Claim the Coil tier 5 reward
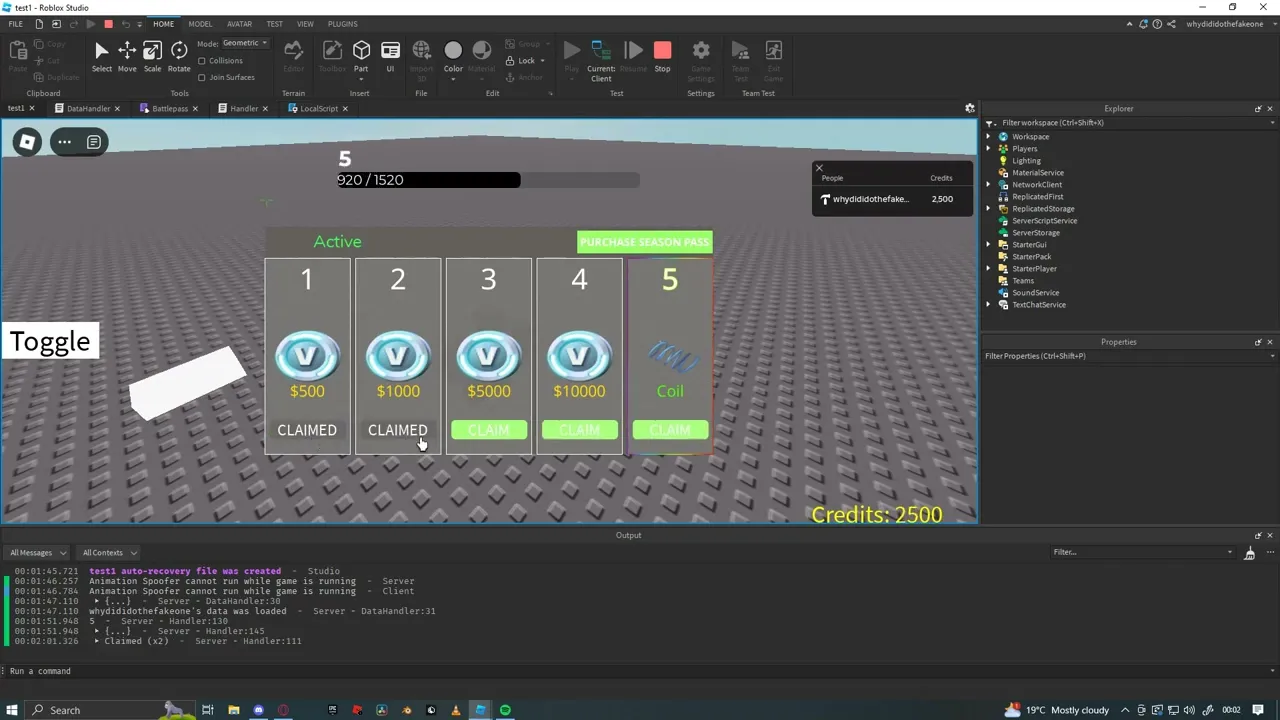Screen dimensions: 1280x720 [x=670, y=430]
